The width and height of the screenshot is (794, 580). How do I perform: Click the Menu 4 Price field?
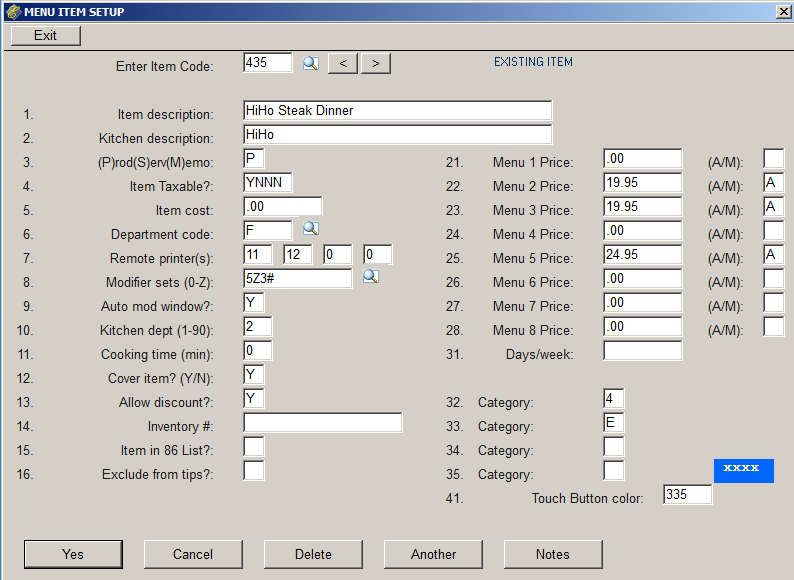[643, 230]
